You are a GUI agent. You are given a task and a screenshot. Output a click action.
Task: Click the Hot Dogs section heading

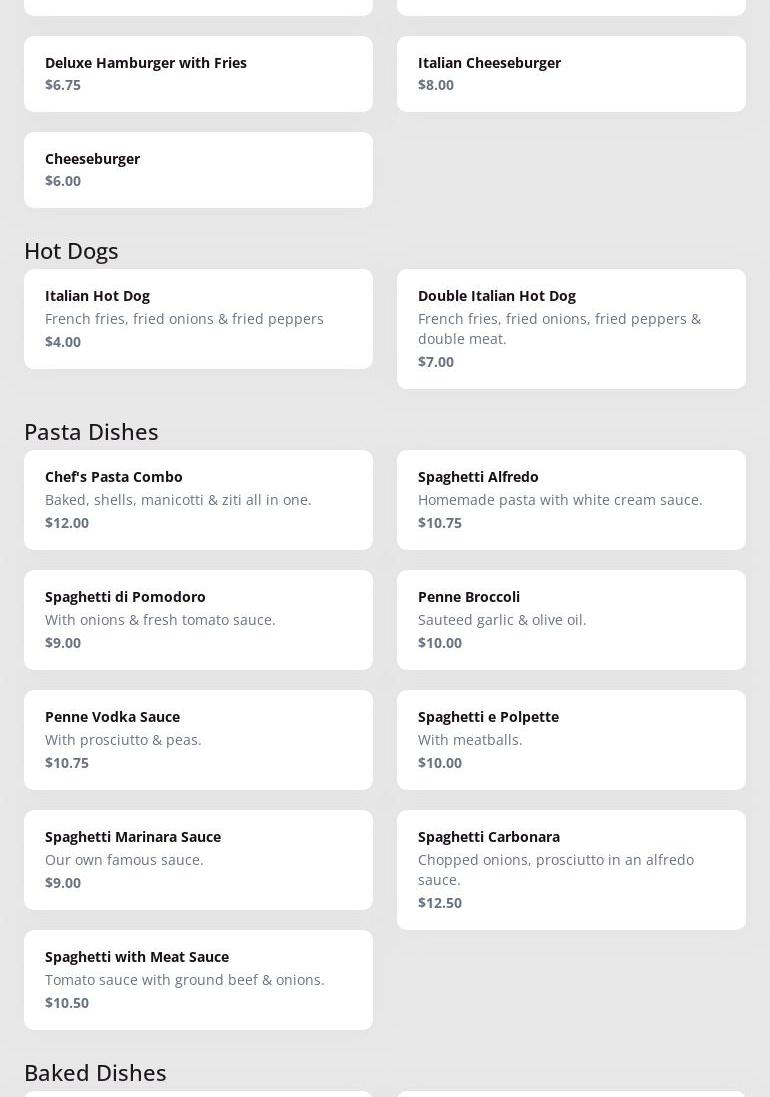point(71,250)
